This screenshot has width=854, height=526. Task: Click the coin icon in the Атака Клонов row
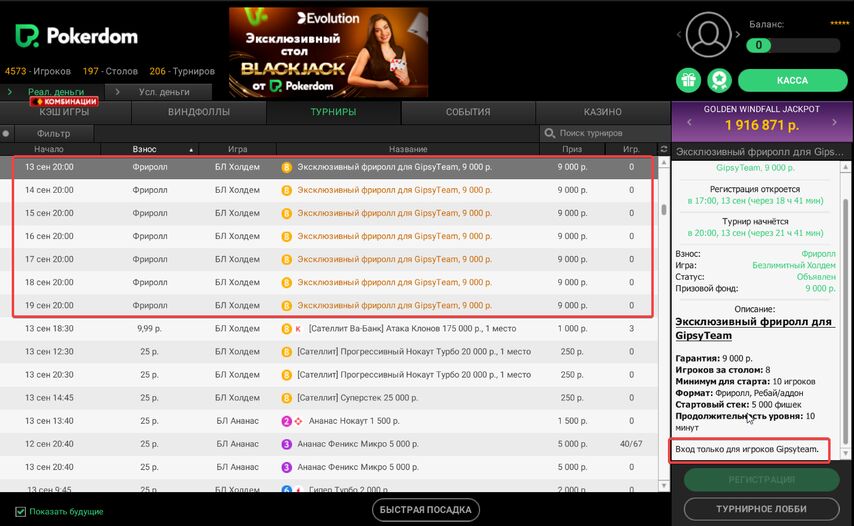click(x=286, y=329)
